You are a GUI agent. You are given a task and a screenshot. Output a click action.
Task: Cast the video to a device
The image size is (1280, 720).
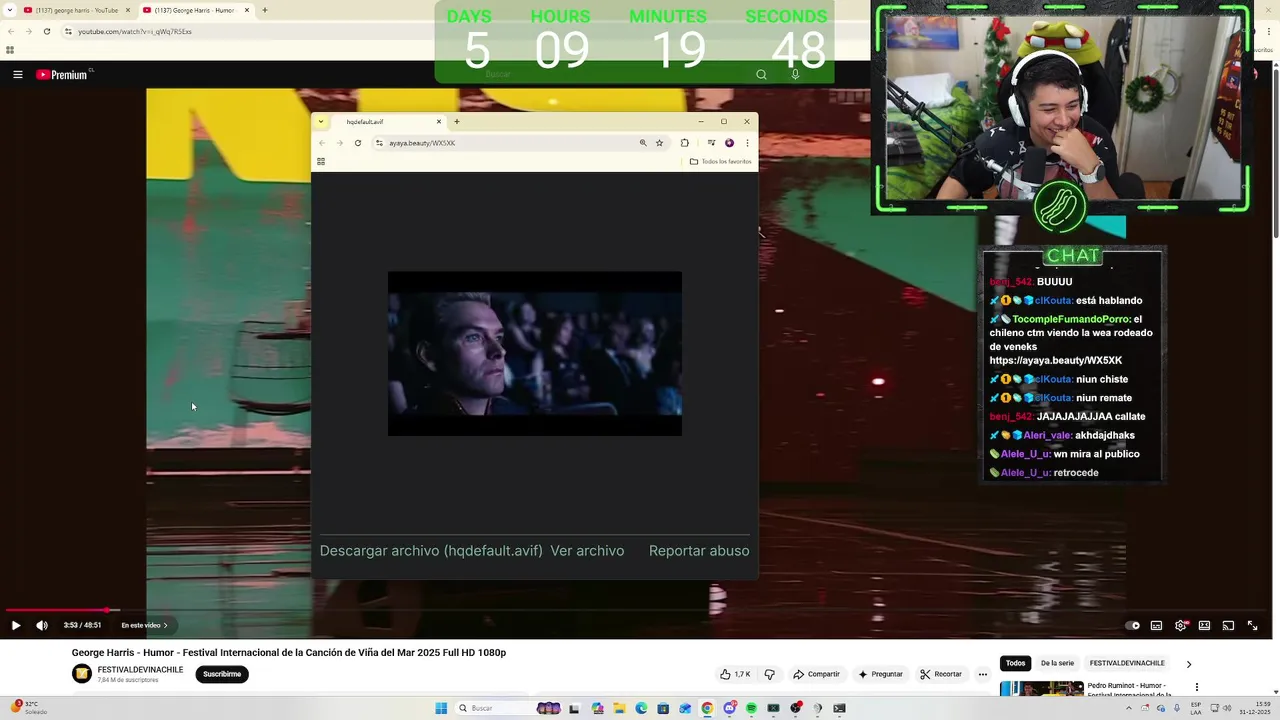1228,625
